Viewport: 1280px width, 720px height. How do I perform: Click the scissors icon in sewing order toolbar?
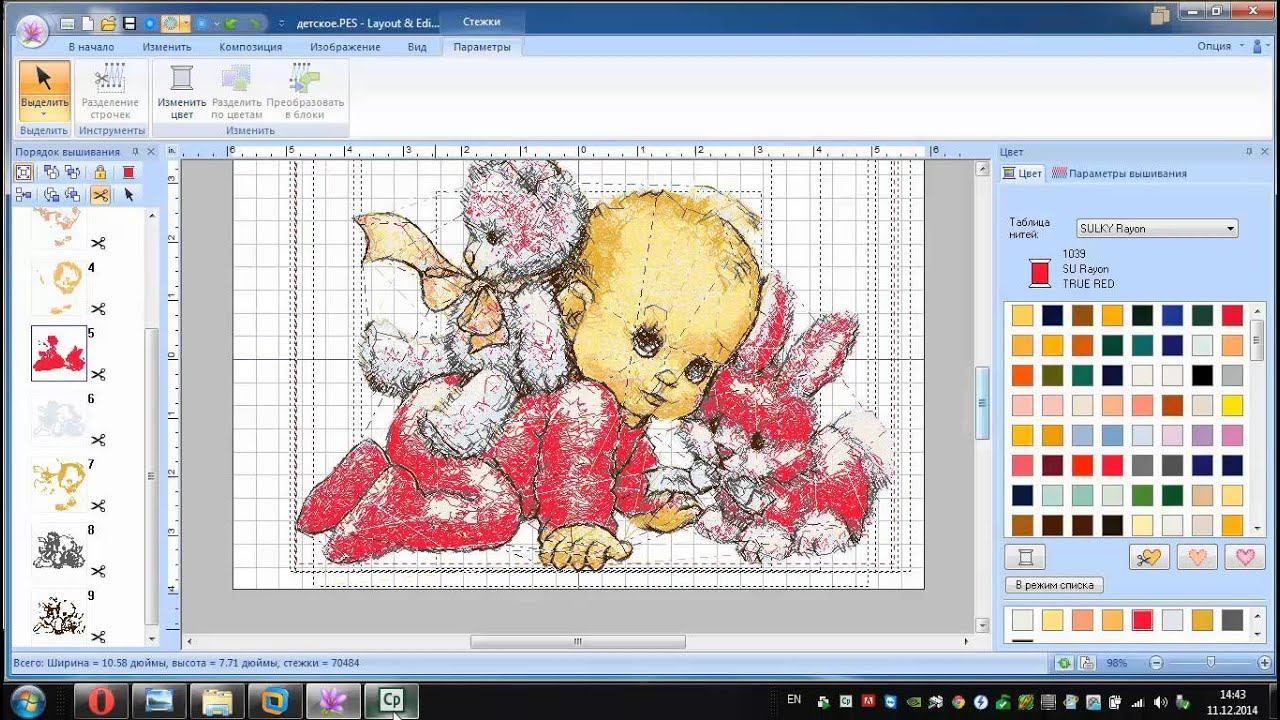tap(100, 195)
